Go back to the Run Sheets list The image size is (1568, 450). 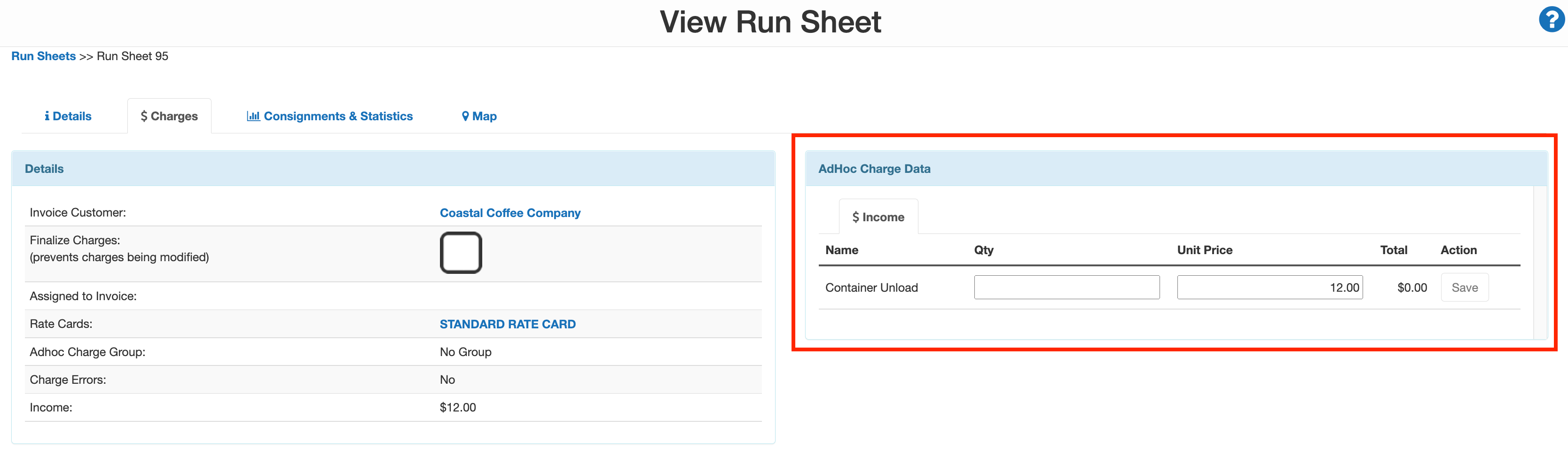click(x=43, y=56)
